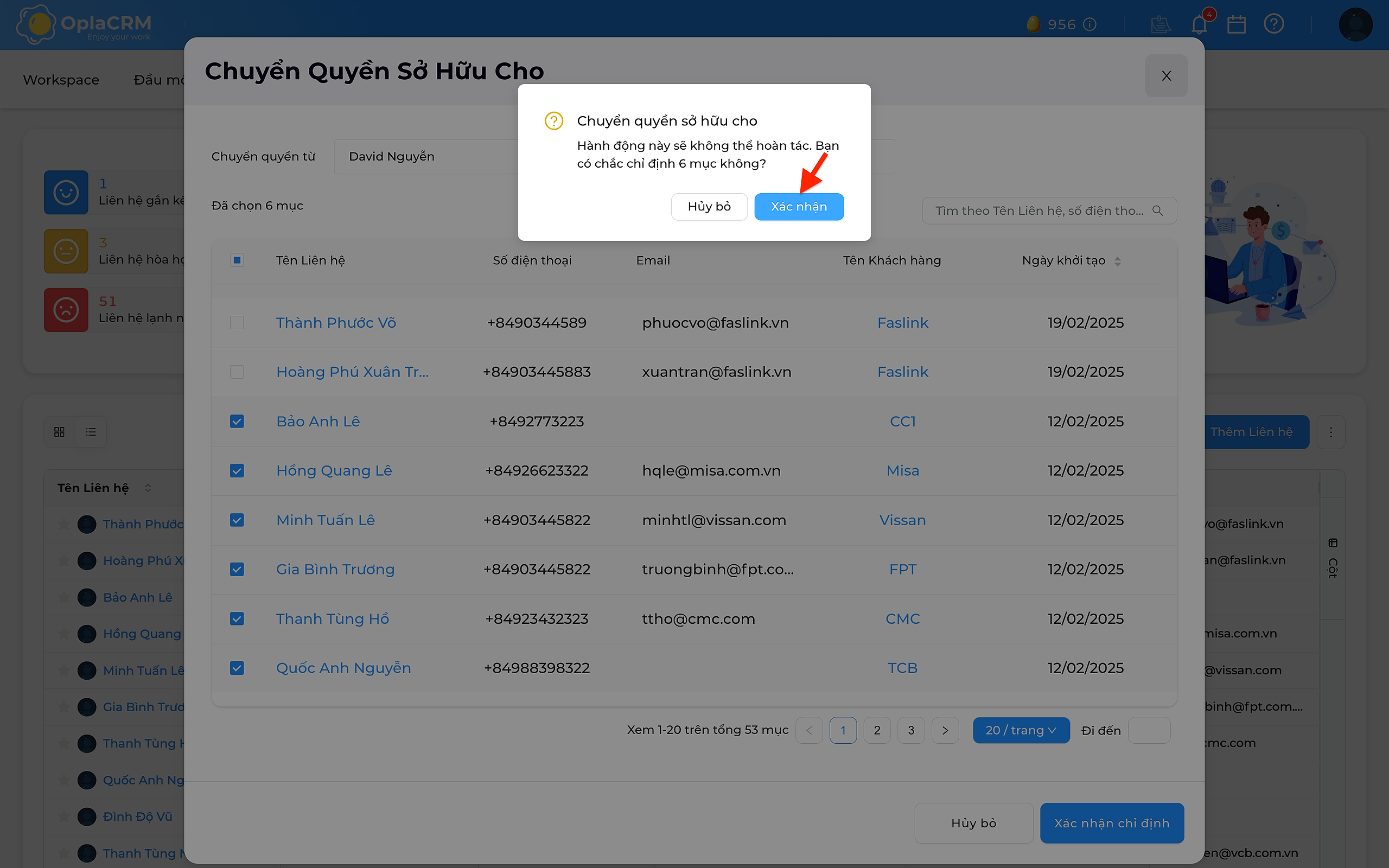Open the 20 / trang page size dropdown
The image size is (1389, 868).
coord(1021,730)
